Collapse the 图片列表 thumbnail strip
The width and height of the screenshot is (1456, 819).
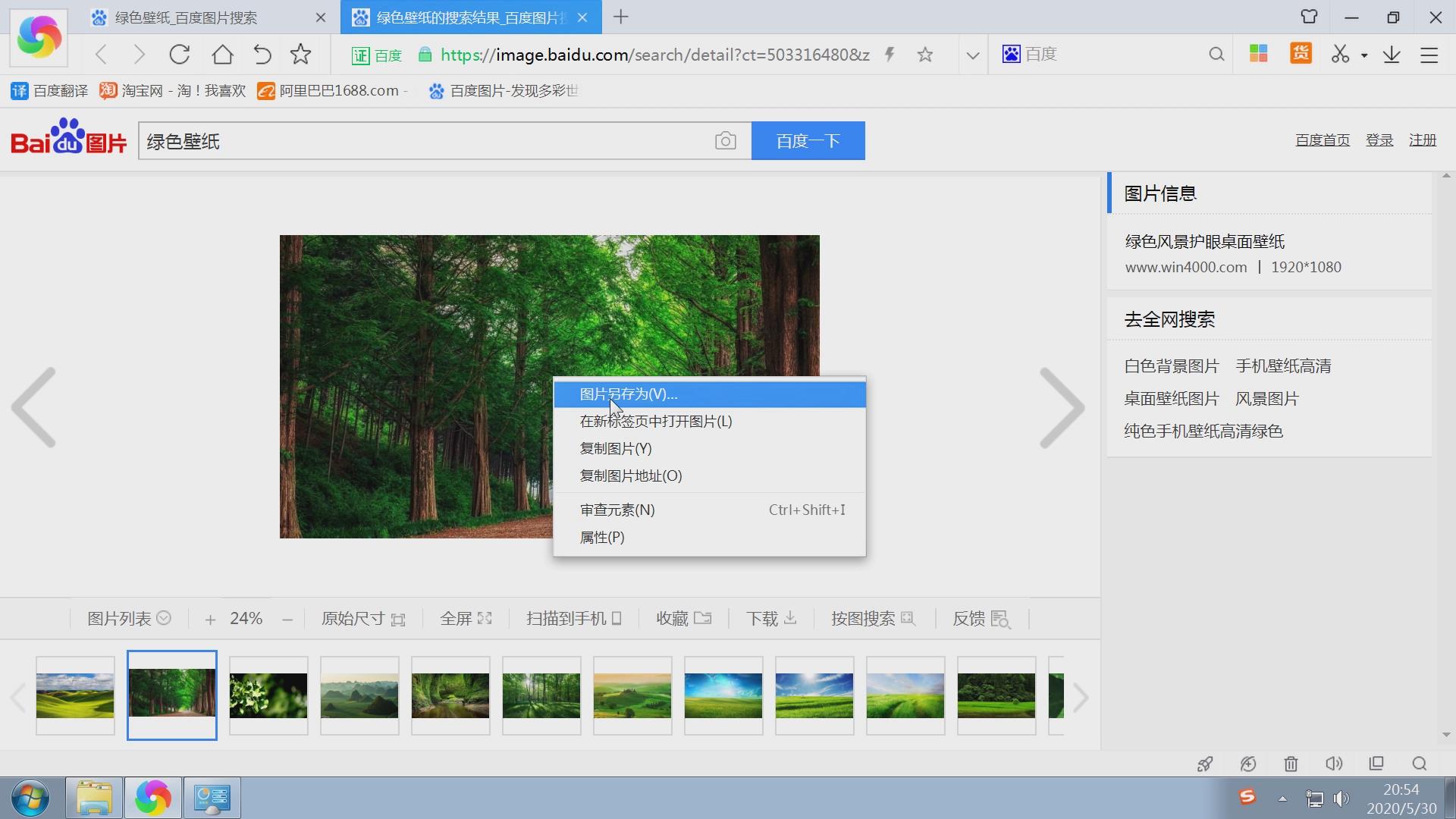click(165, 618)
